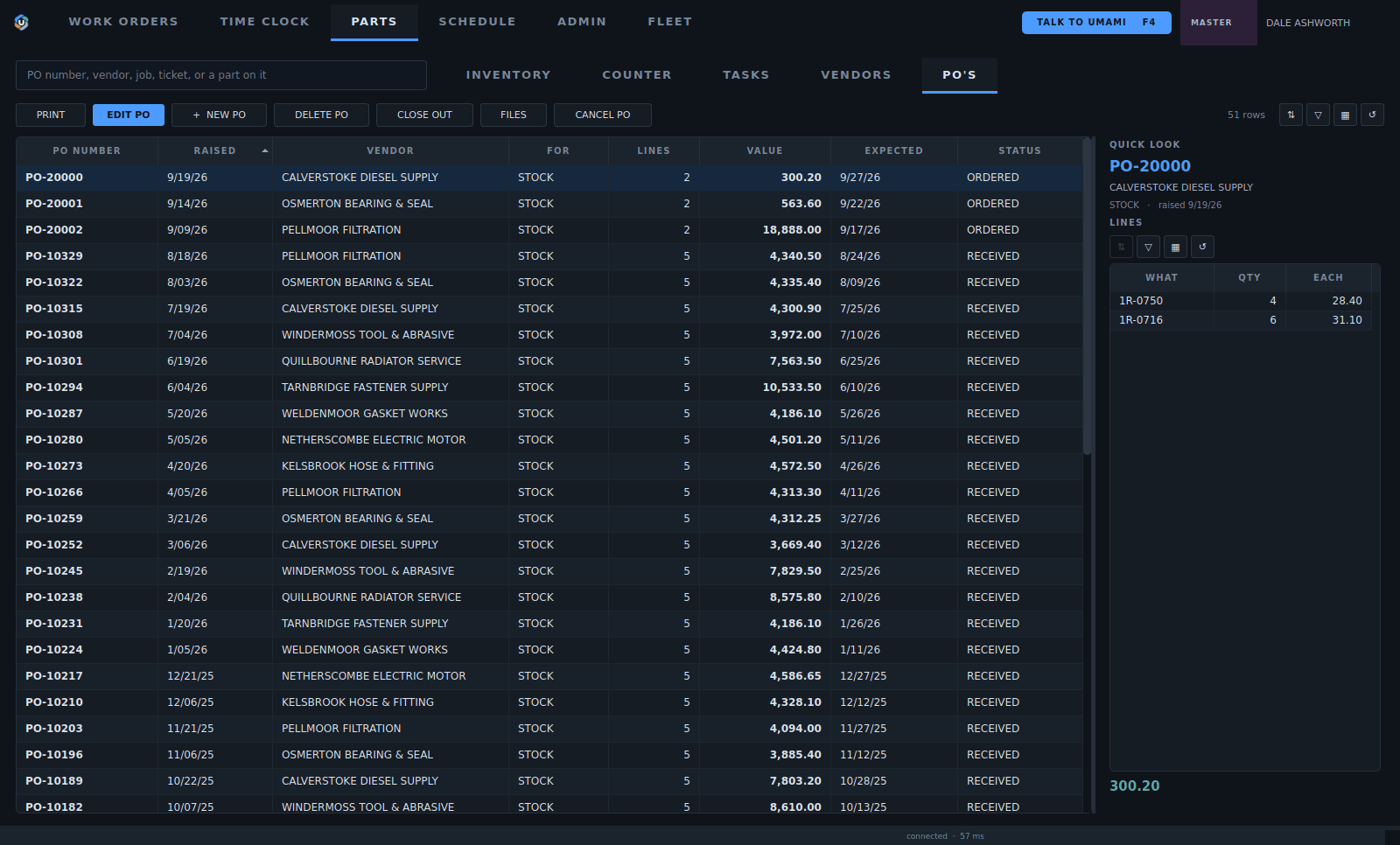Click the PO table vertical scrollbar

tap(1087, 297)
